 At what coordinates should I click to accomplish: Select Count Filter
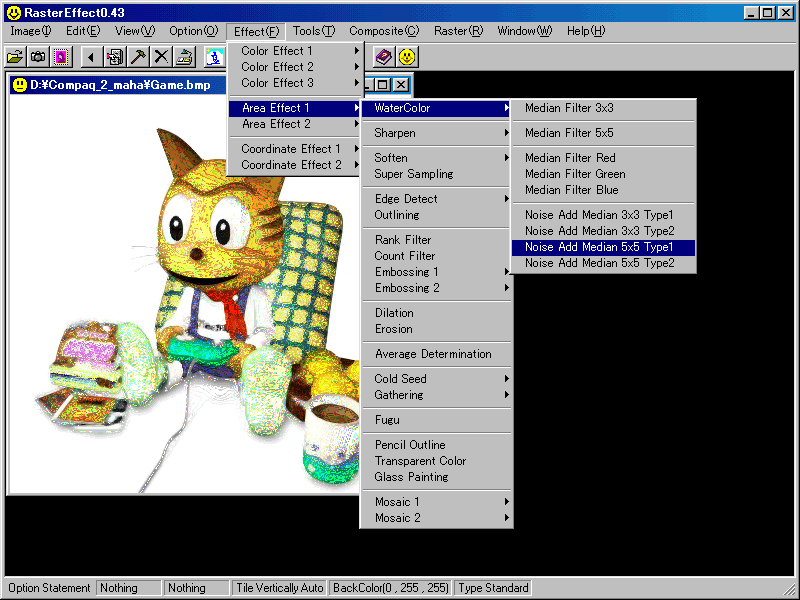coord(437,256)
